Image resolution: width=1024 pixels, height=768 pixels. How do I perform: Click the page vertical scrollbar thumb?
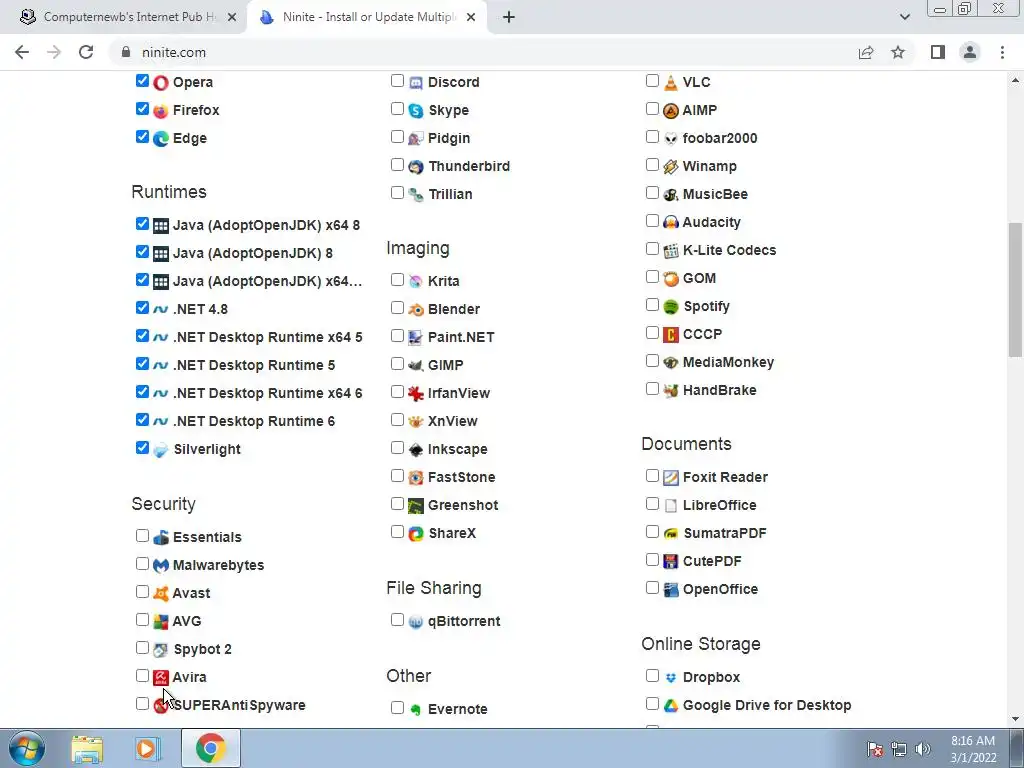click(x=1015, y=290)
